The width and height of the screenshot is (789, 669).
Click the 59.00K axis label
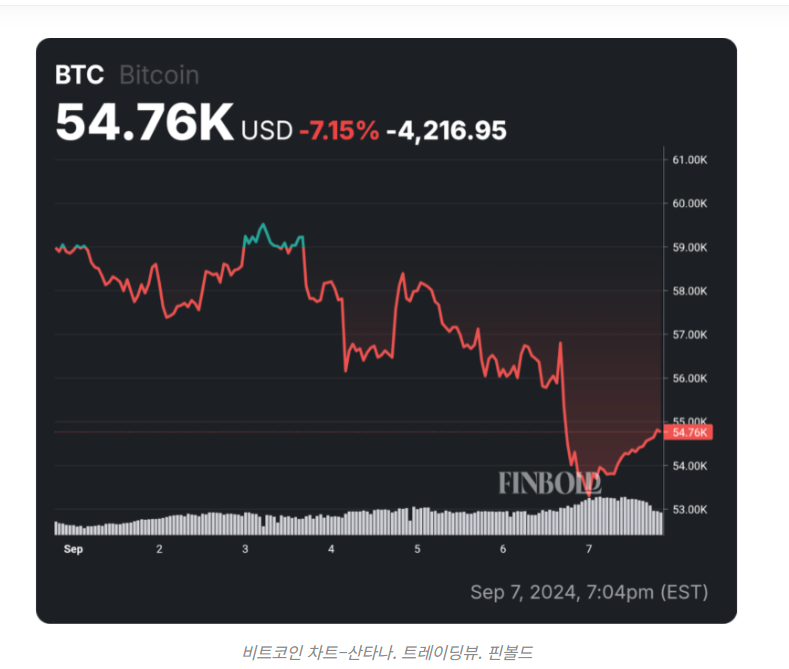[689, 247]
